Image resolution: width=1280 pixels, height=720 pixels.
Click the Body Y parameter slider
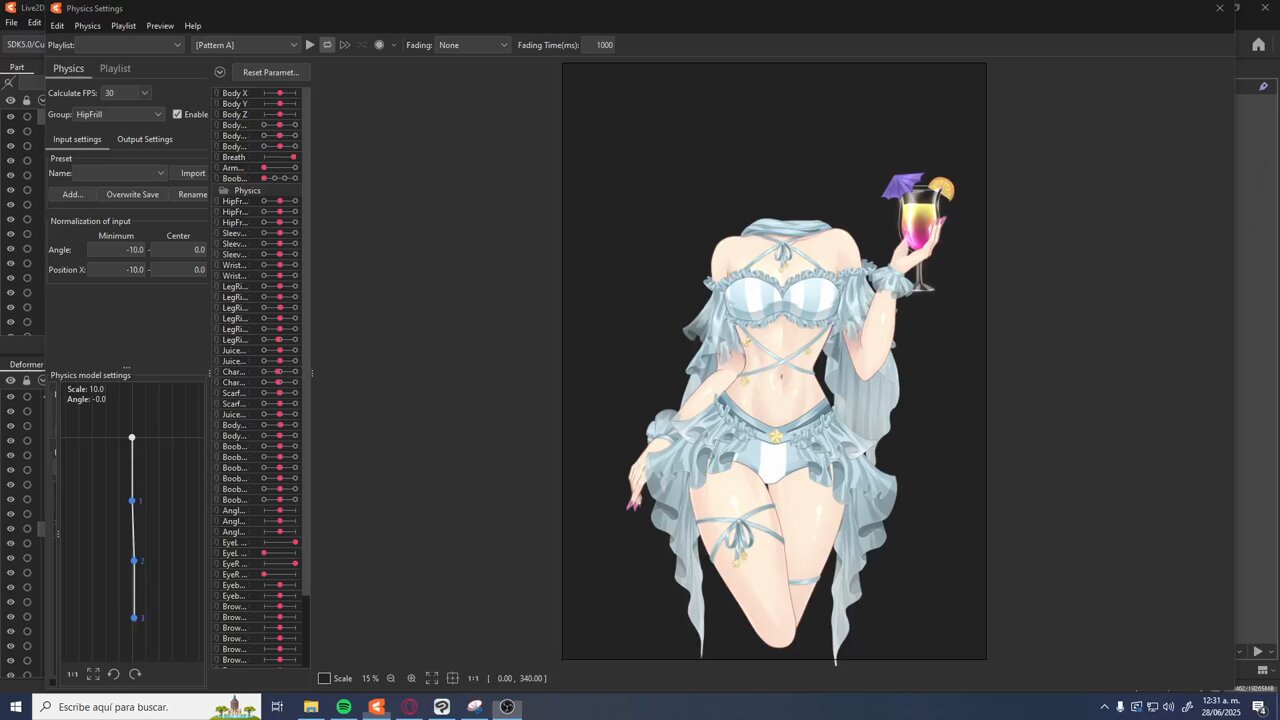[280, 104]
